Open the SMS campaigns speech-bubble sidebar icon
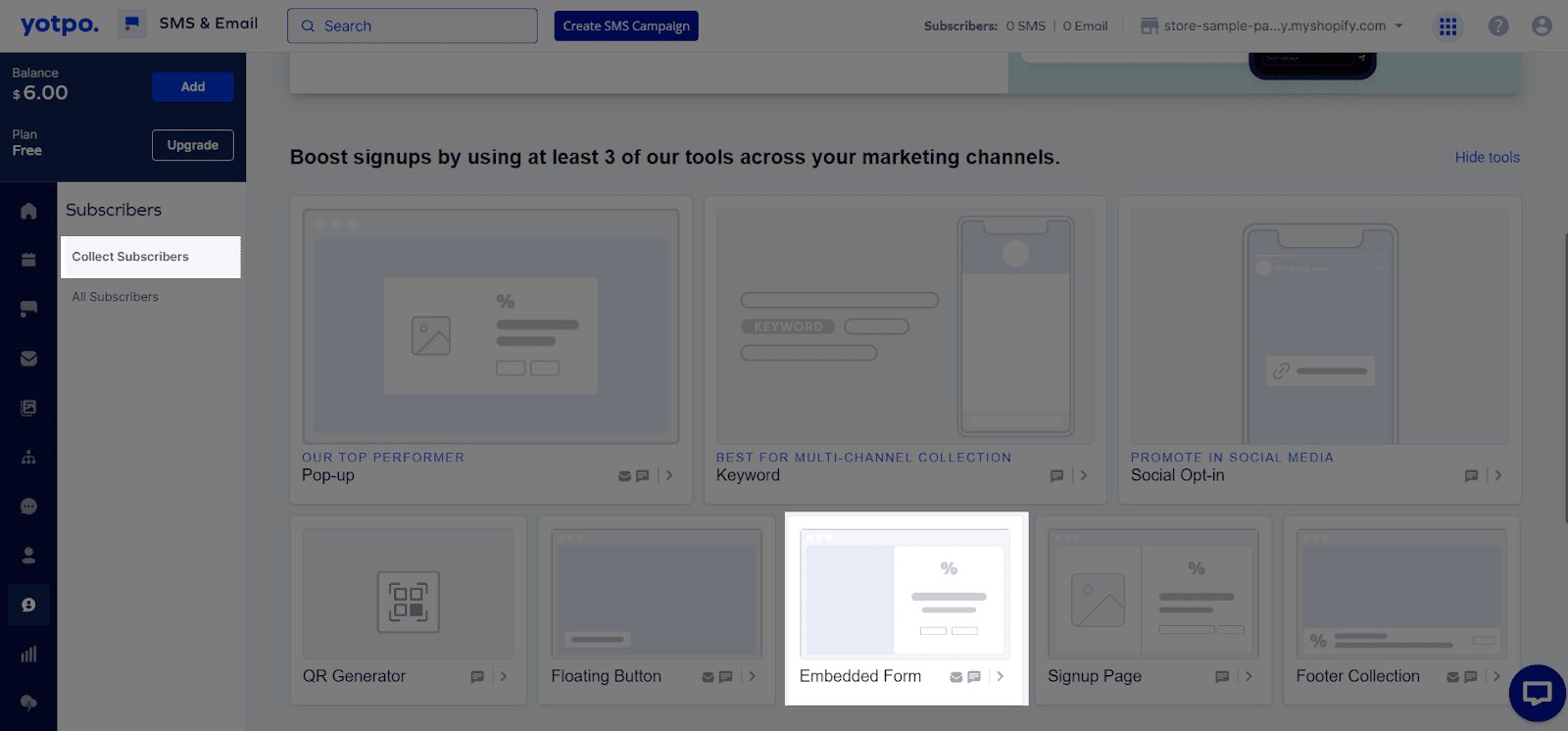 tap(28, 309)
